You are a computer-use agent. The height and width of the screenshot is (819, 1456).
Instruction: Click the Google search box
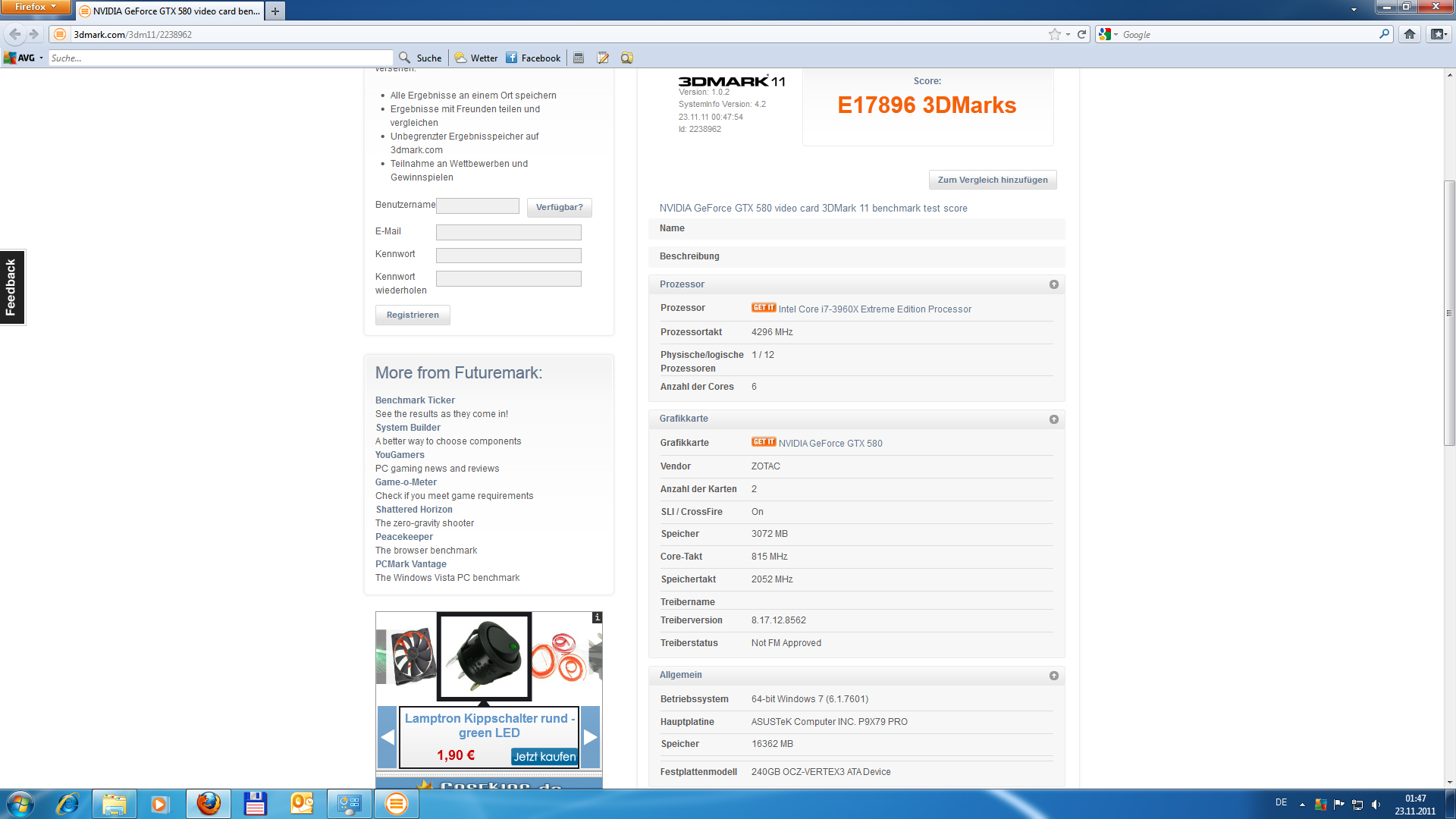tap(1248, 34)
